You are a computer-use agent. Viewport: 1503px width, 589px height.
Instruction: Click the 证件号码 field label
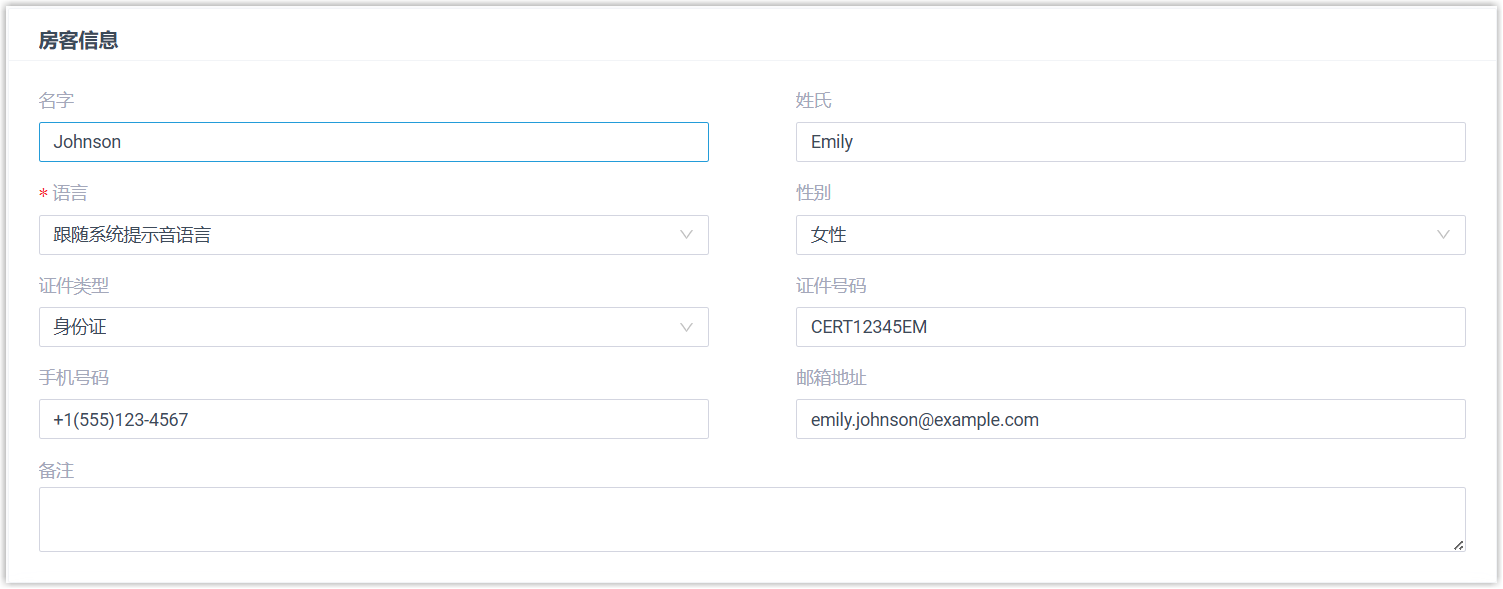tap(831, 286)
